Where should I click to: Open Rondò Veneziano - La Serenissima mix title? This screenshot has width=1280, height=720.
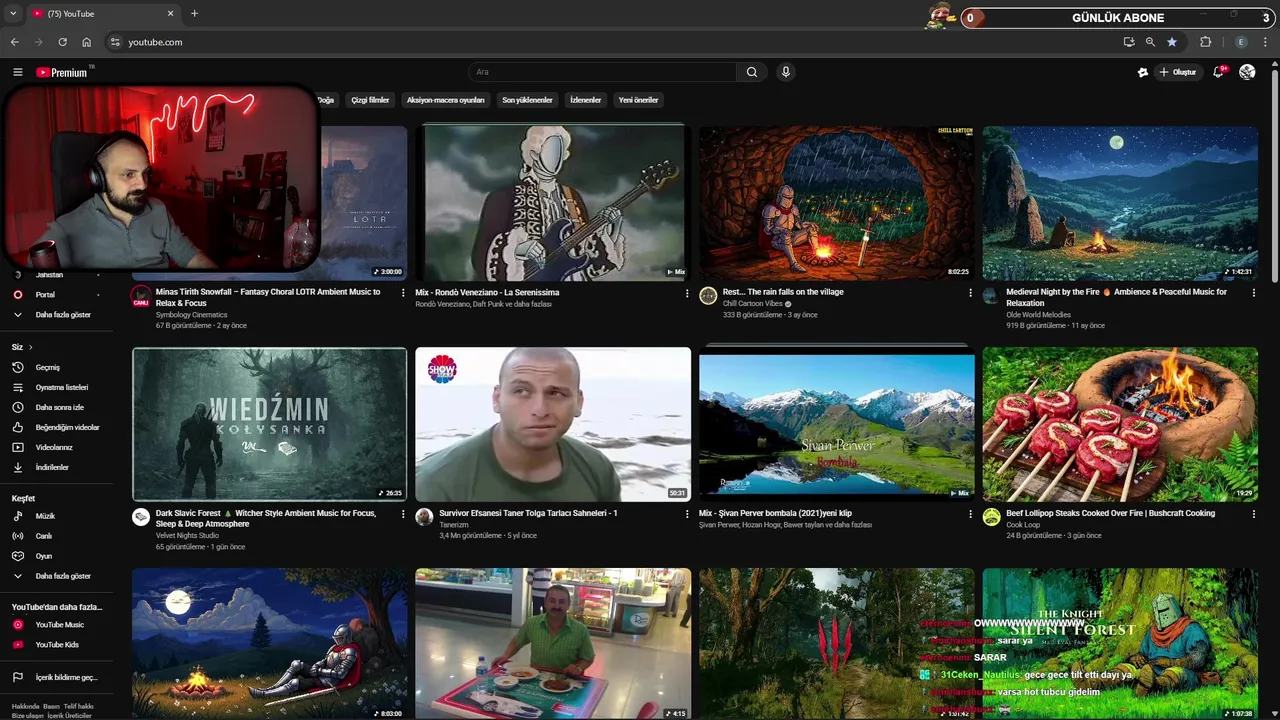coord(487,292)
